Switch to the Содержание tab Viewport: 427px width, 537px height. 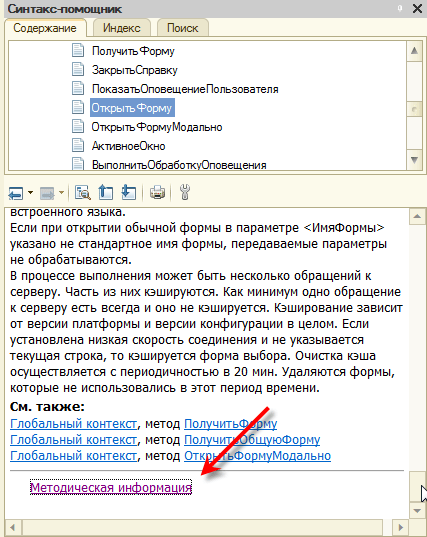tap(45, 28)
